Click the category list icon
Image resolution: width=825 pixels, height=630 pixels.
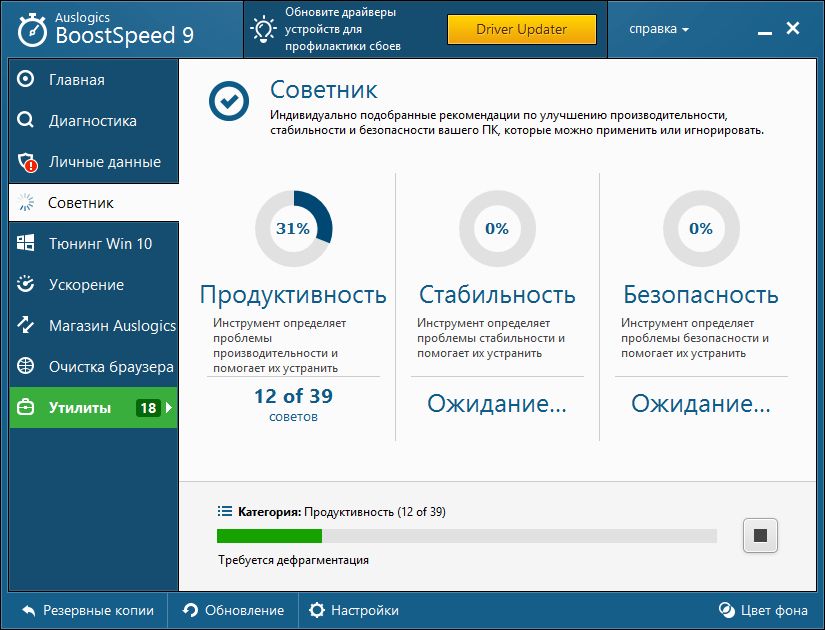(225, 511)
